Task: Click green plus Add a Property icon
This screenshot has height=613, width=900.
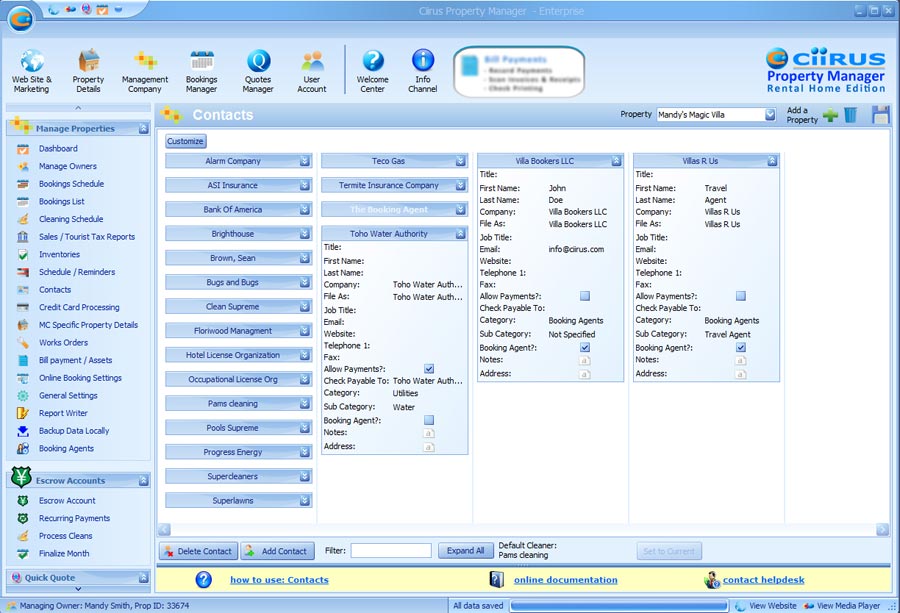Action: 830,115
